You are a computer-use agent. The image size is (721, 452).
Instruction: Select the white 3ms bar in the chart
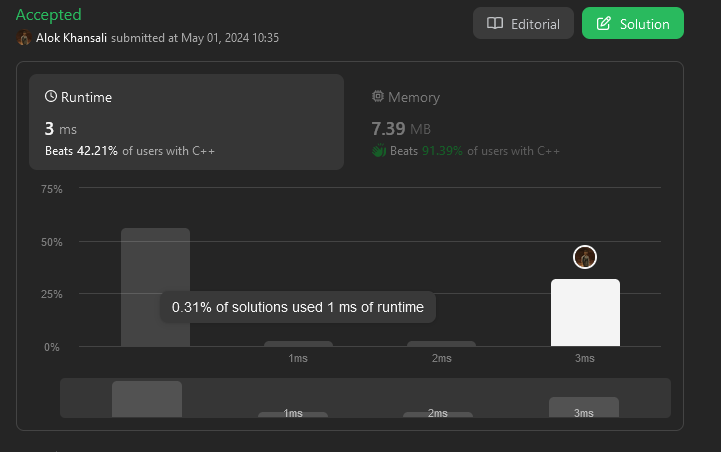[585, 312]
